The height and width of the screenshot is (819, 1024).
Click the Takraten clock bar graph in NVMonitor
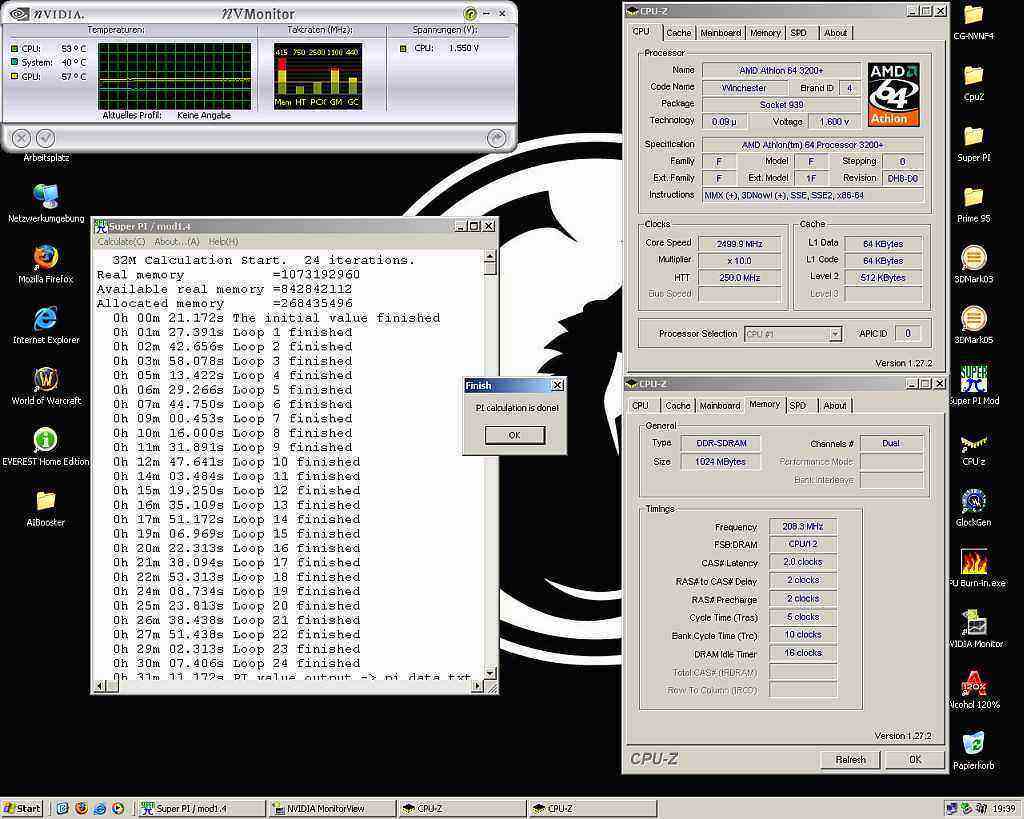[317, 76]
